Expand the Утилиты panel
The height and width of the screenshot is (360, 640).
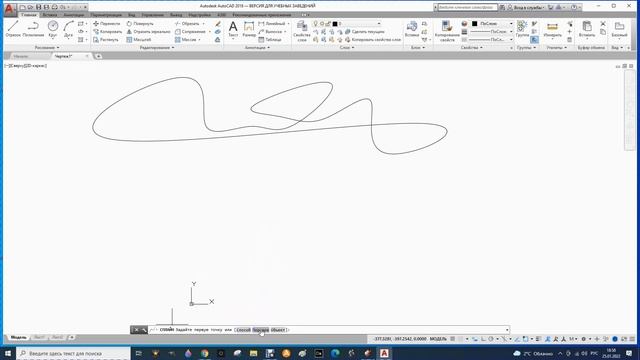[x=557, y=48]
